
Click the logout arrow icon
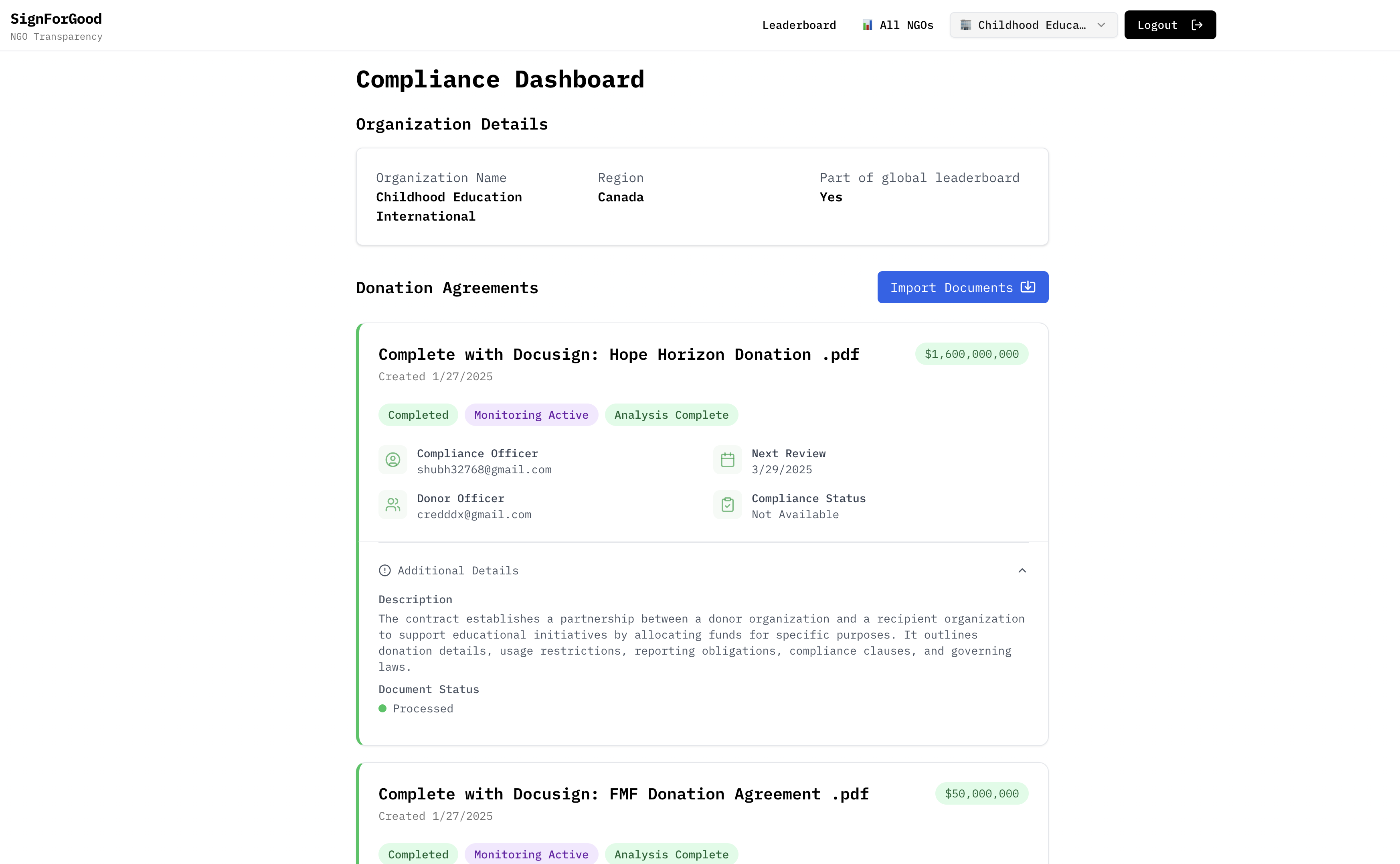[x=1197, y=25]
